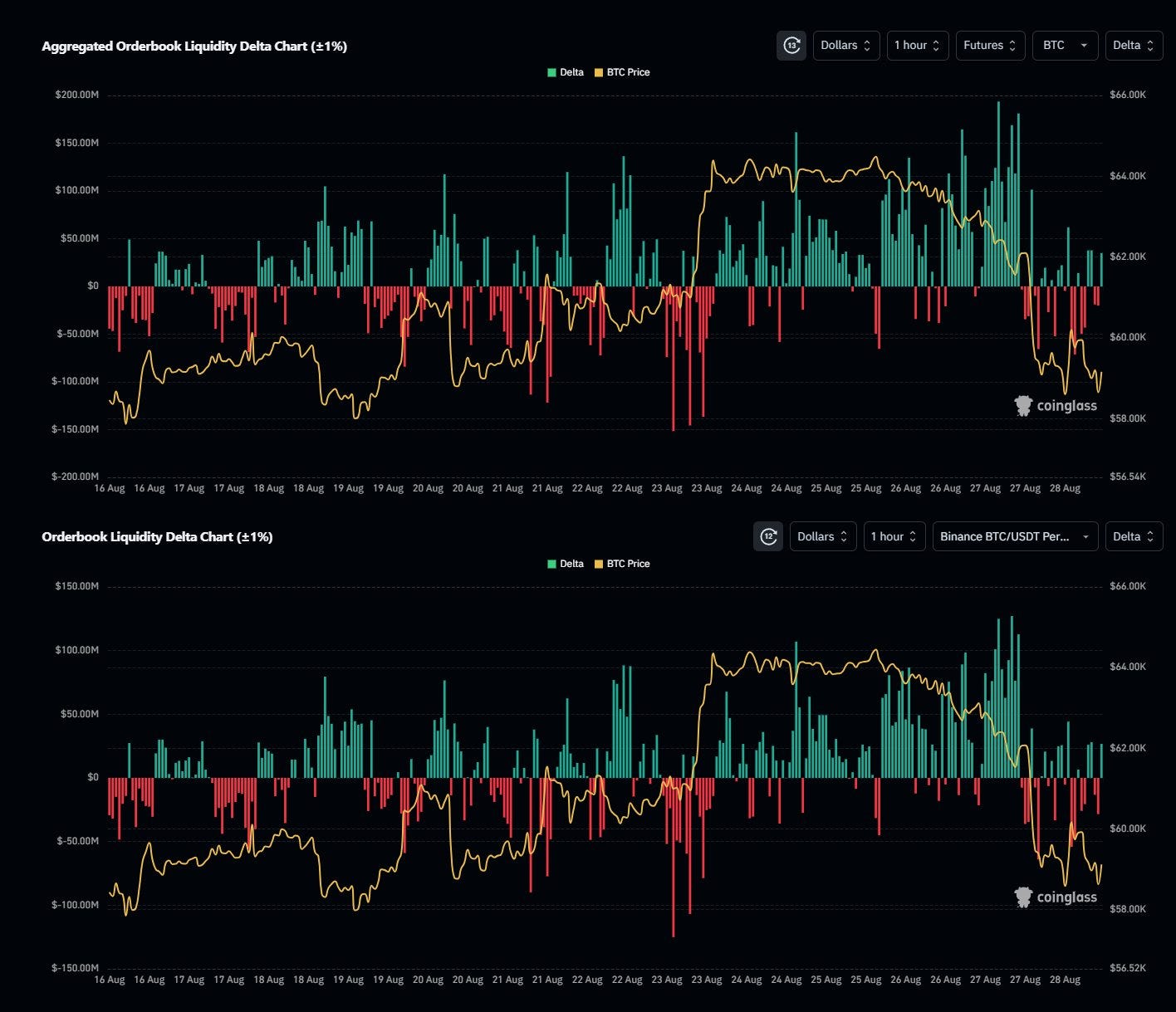The height and width of the screenshot is (1012, 1176).
Task: Click the $100.00M axis label in Aggregated chart
Action: coord(77,190)
